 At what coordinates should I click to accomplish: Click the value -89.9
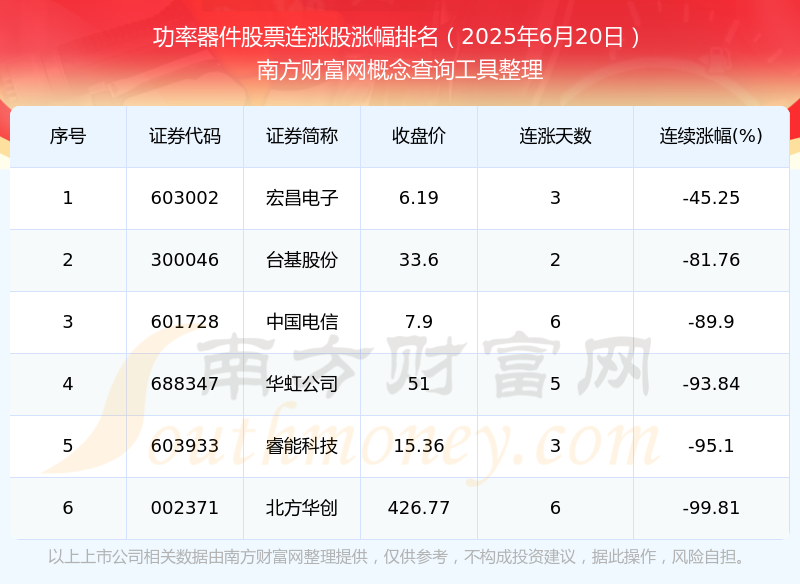coord(711,322)
